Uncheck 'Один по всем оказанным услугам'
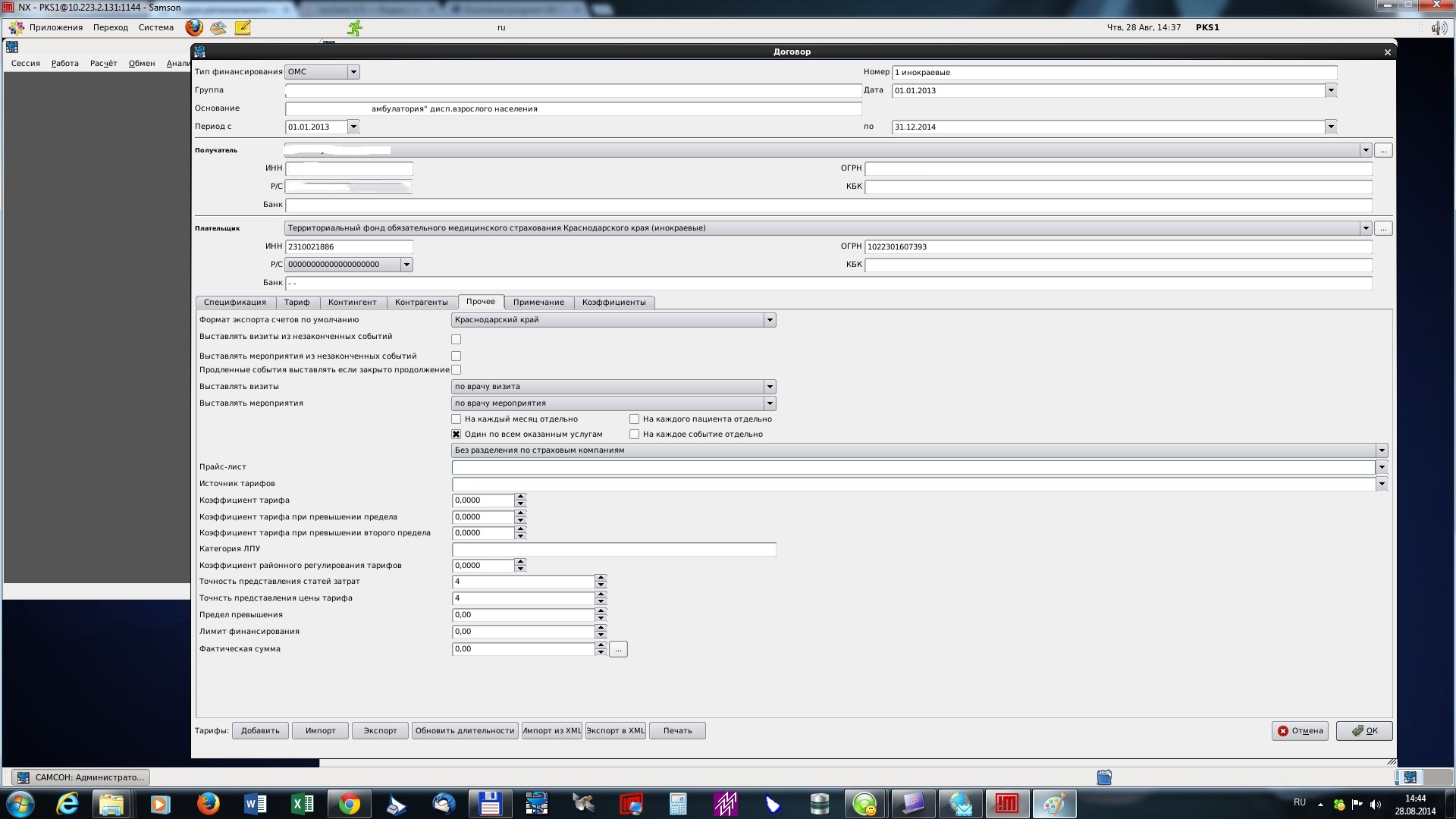Viewport: 1456px width, 819px height. (x=456, y=435)
